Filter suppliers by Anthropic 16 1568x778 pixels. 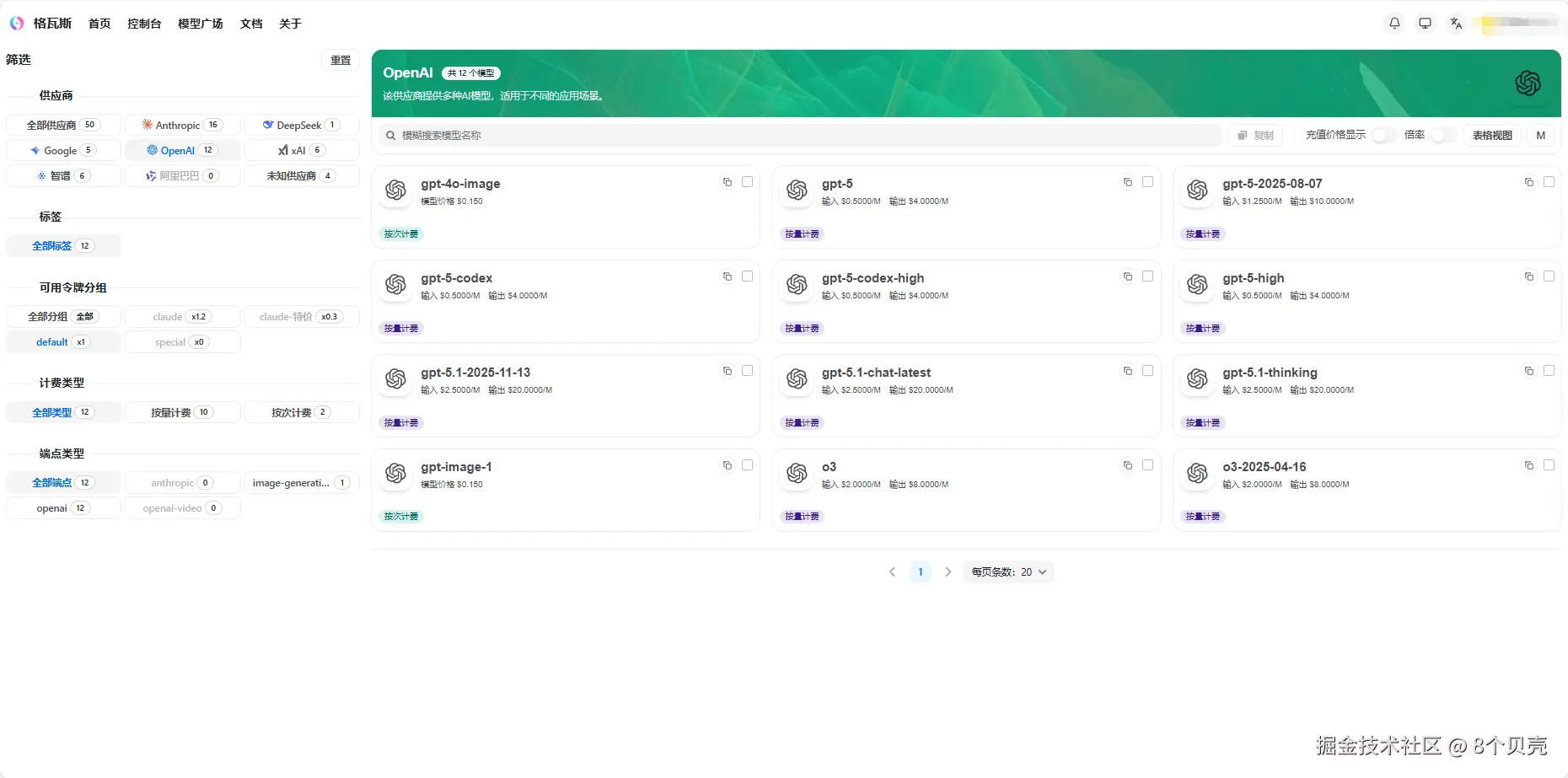click(x=182, y=125)
